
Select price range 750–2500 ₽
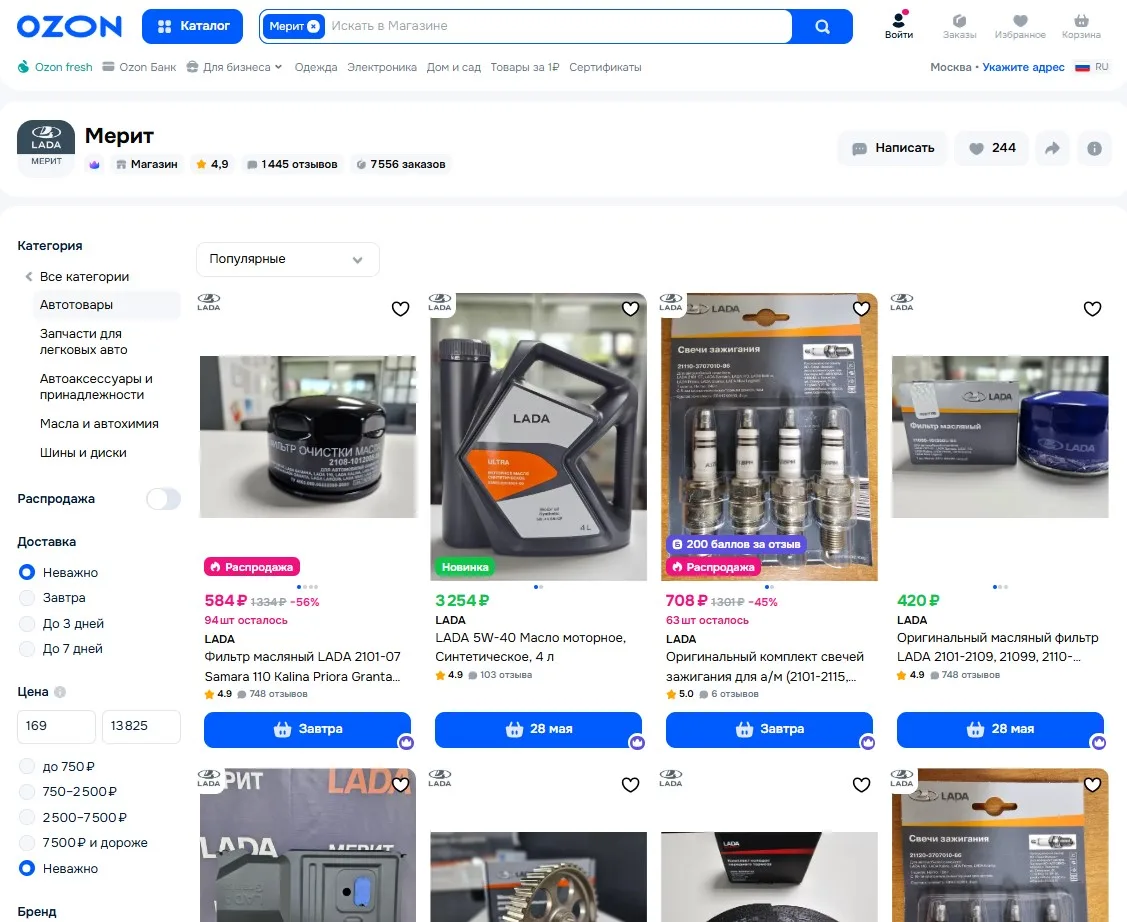click(x=27, y=792)
